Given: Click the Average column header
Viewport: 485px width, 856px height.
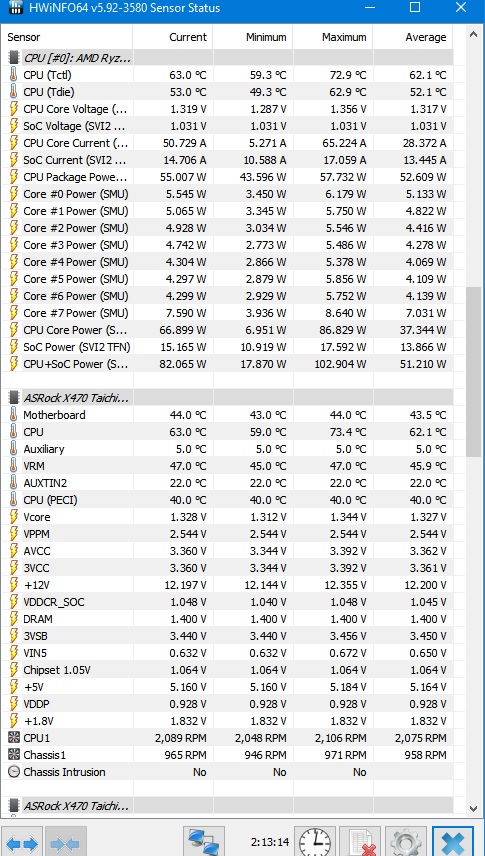Looking at the screenshot, I should click(x=413, y=37).
